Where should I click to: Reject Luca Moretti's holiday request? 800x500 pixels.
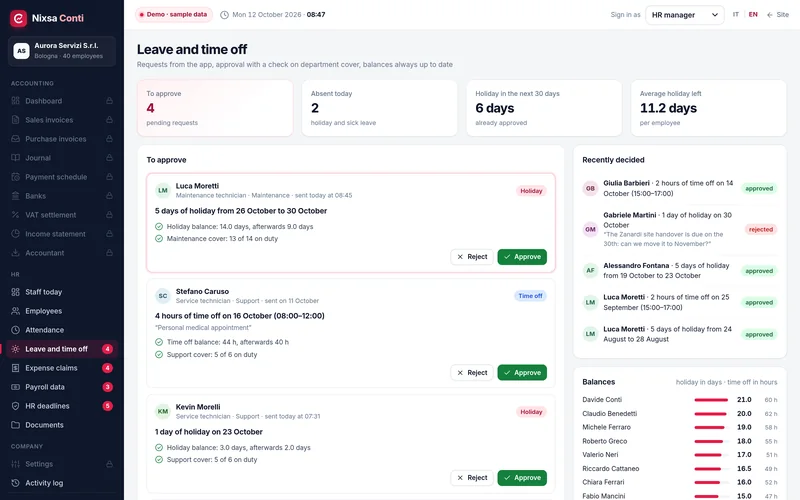tap(472, 257)
